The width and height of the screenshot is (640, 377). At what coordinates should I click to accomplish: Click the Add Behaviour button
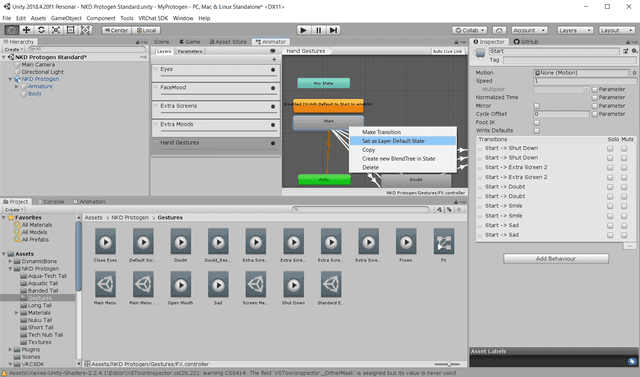[556, 258]
